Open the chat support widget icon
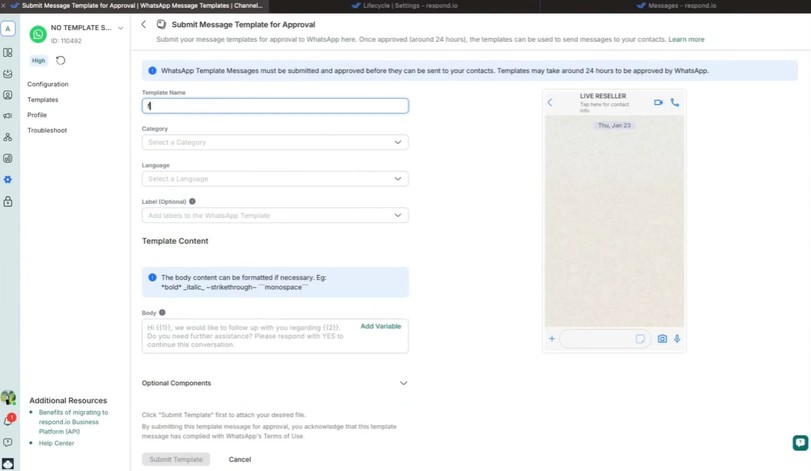Image resolution: width=811 pixels, height=471 pixels. click(x=800, y=443)
